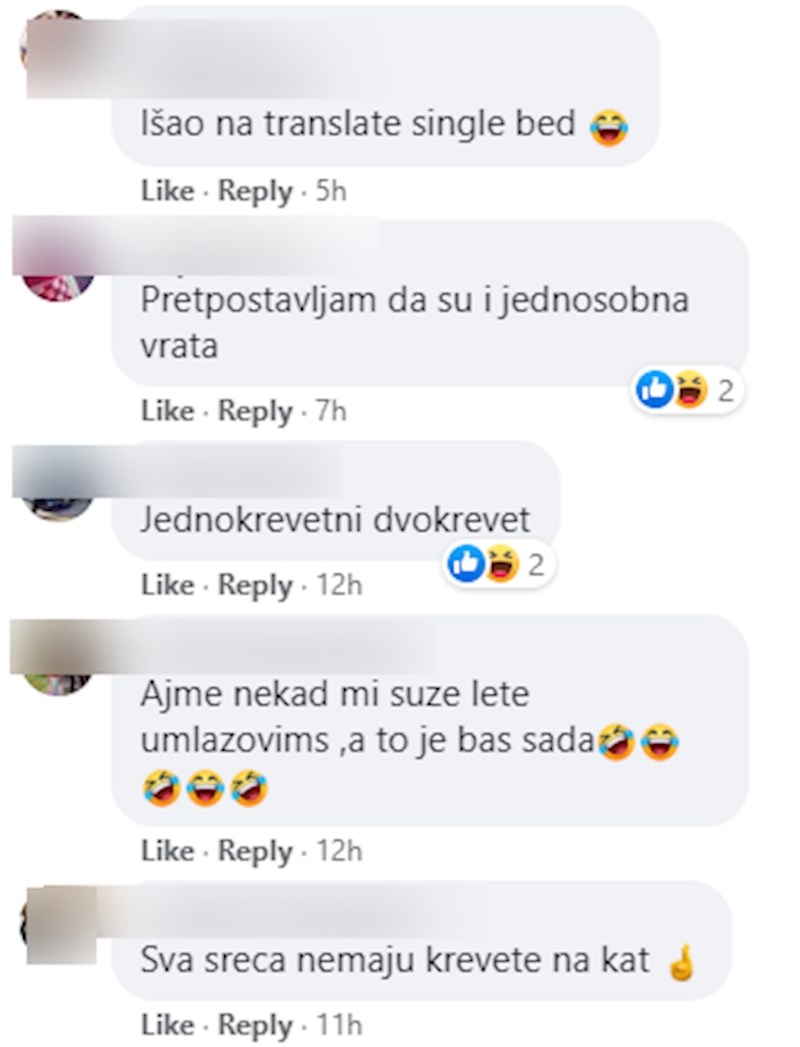Like the 'Jednokrevetni dvokrevet' comment
This screenshot has height=1047, width=800.
[168, 585]
